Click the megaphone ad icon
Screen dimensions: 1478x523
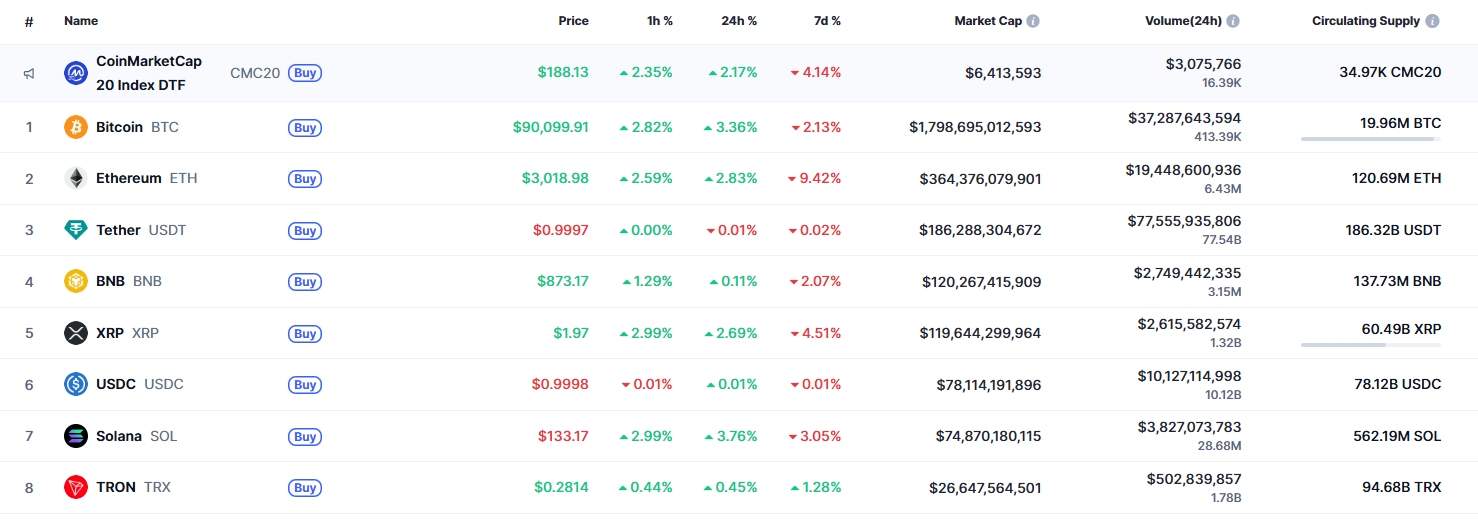pos(29,73)
